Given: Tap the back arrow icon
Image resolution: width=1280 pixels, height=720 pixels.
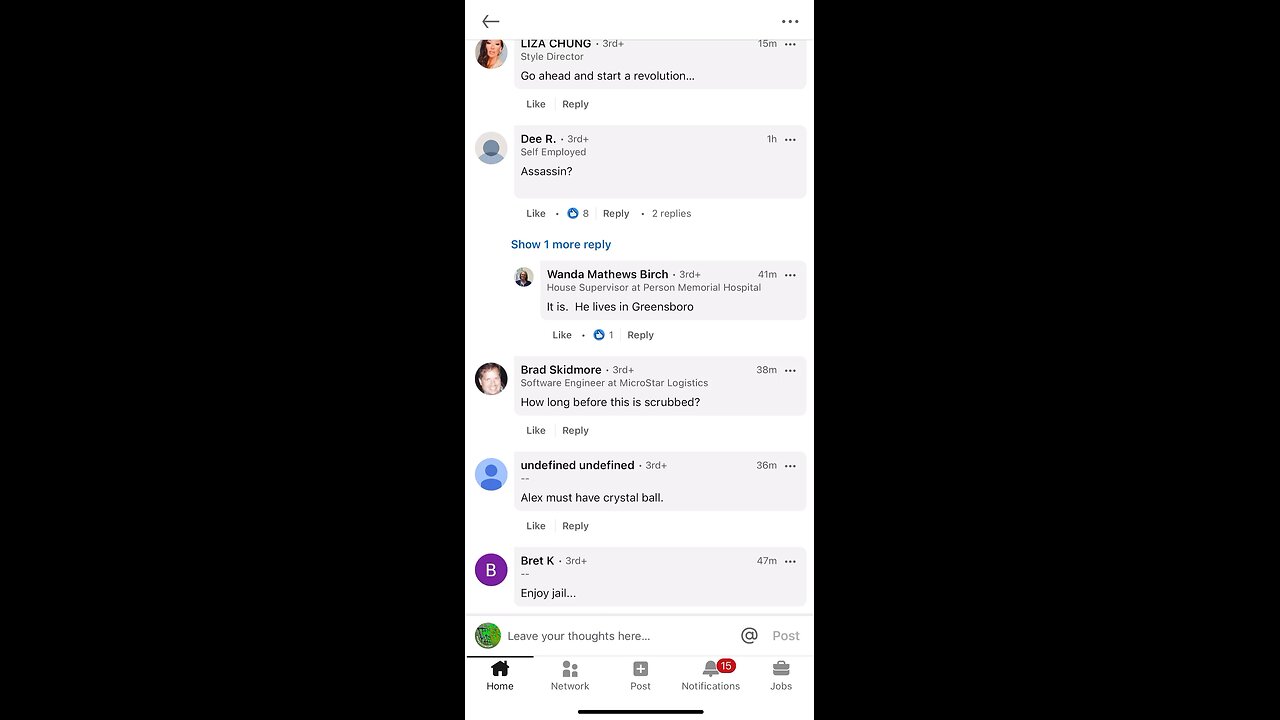Looking at the screenshot, I should [x=490, y=21].
